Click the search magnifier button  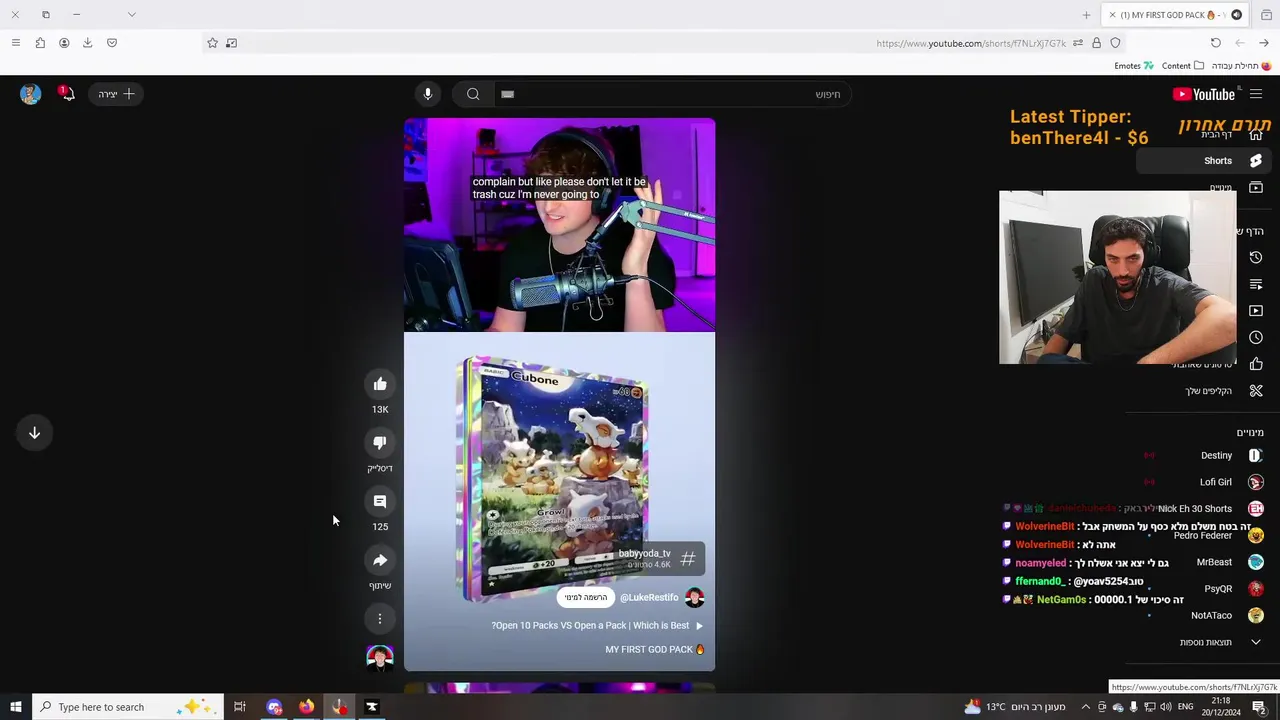click(473, 94)
